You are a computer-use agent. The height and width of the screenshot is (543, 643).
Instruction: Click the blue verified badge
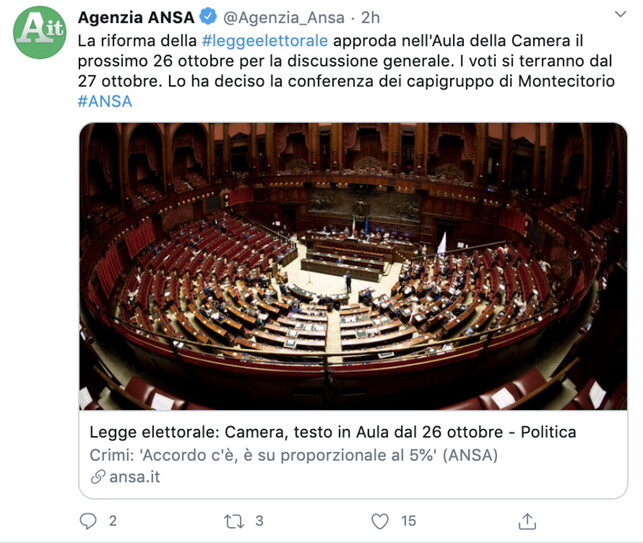[208, 17]
